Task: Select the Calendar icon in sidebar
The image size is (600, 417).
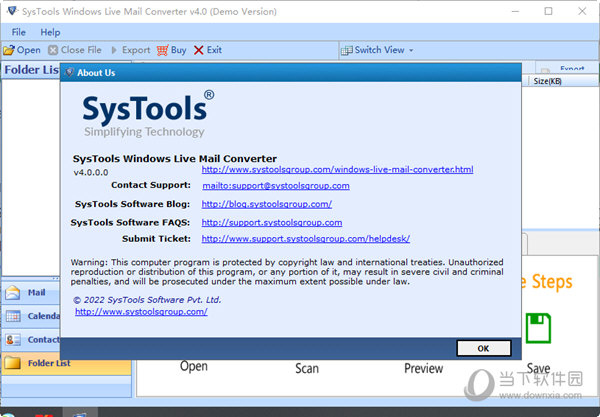Action: point(13,316)
